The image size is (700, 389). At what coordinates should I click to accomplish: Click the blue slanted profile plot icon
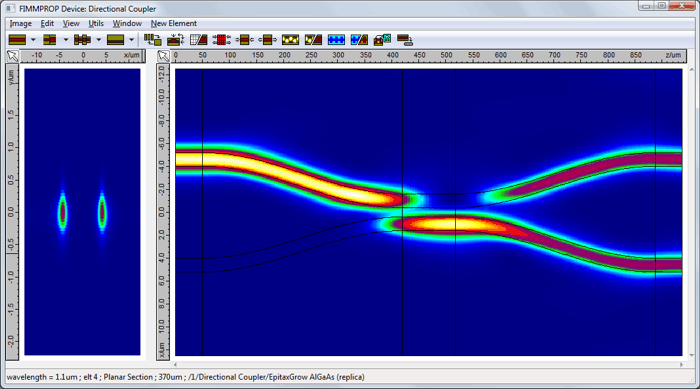(359, 40)
